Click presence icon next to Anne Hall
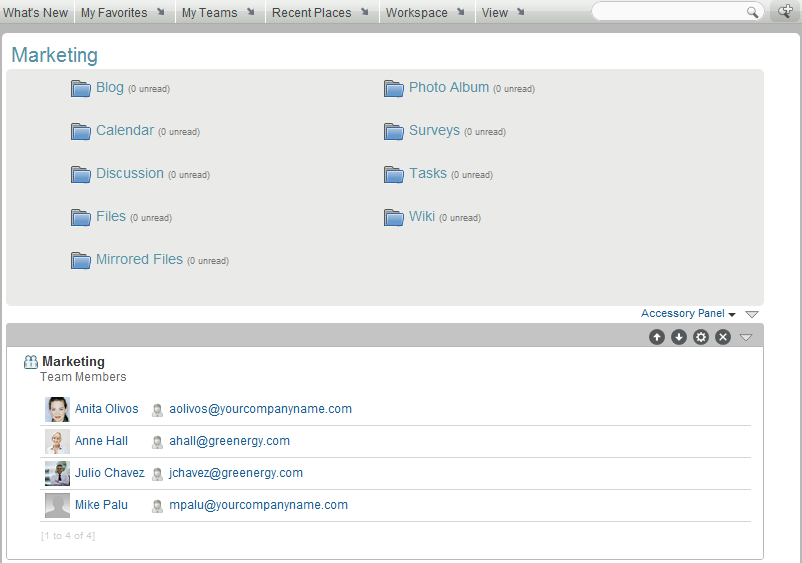 [x=158, y=442]
